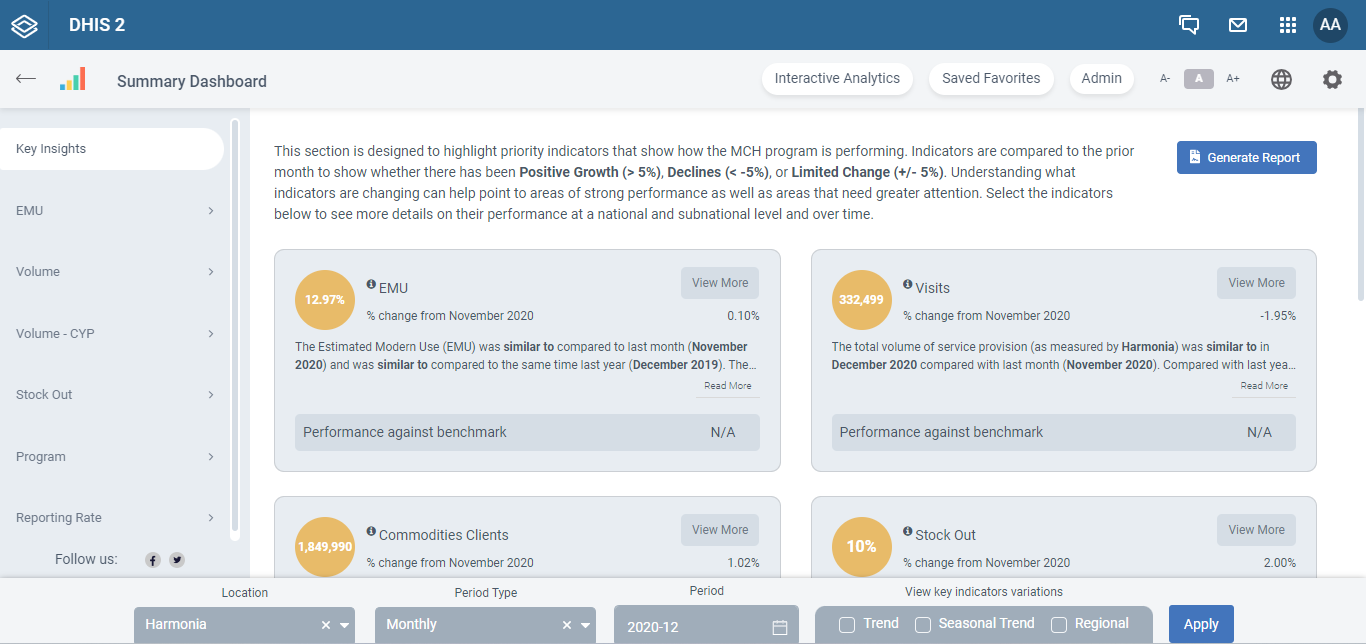Enable the Trend checkbox

tap(846, 622)
